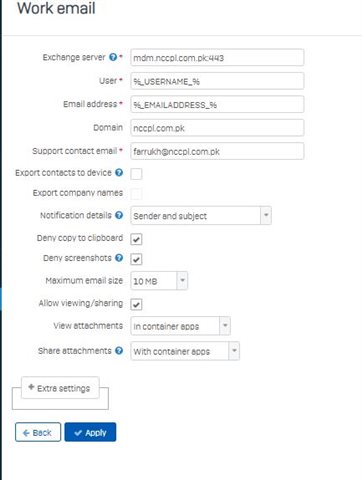362x480 pixels.
Task: Uncheck Deny copy to clipboard
Action: 136,239
